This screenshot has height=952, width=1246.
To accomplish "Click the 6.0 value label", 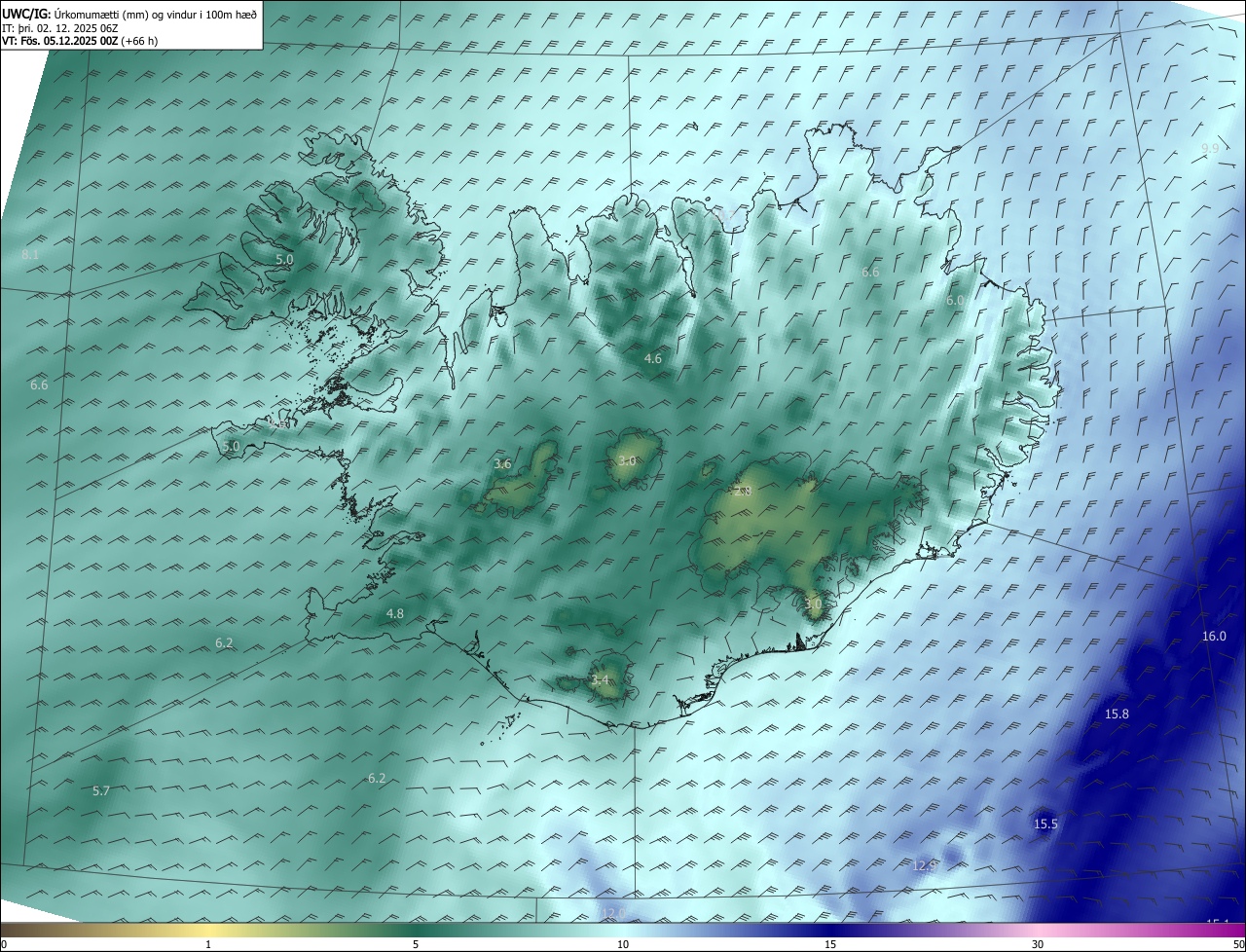I will [955, 302].
